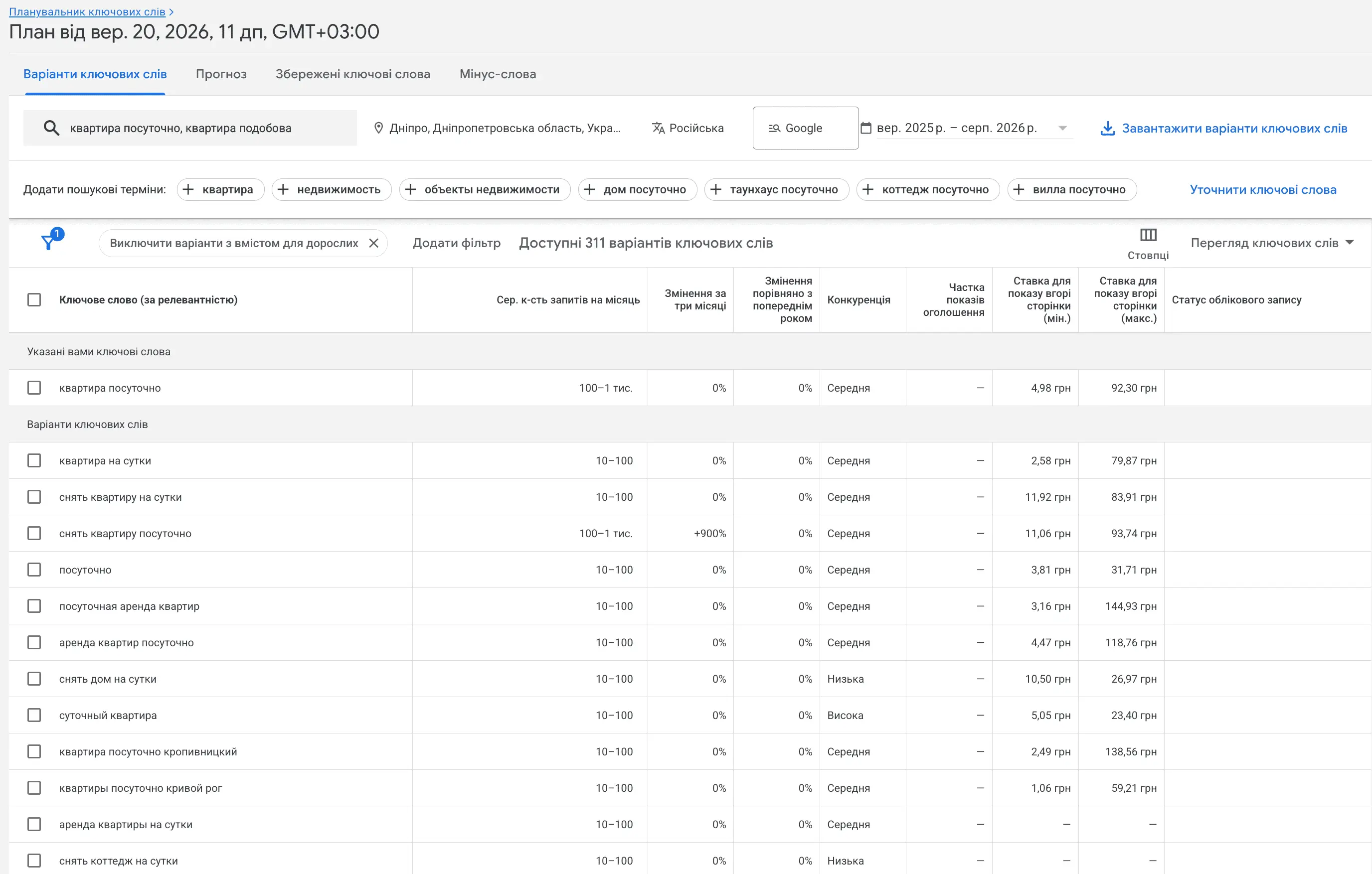Add the 'таунхаус посуточно' term chip
Screen dimensions: 1372x874
[x=777, y=190]
